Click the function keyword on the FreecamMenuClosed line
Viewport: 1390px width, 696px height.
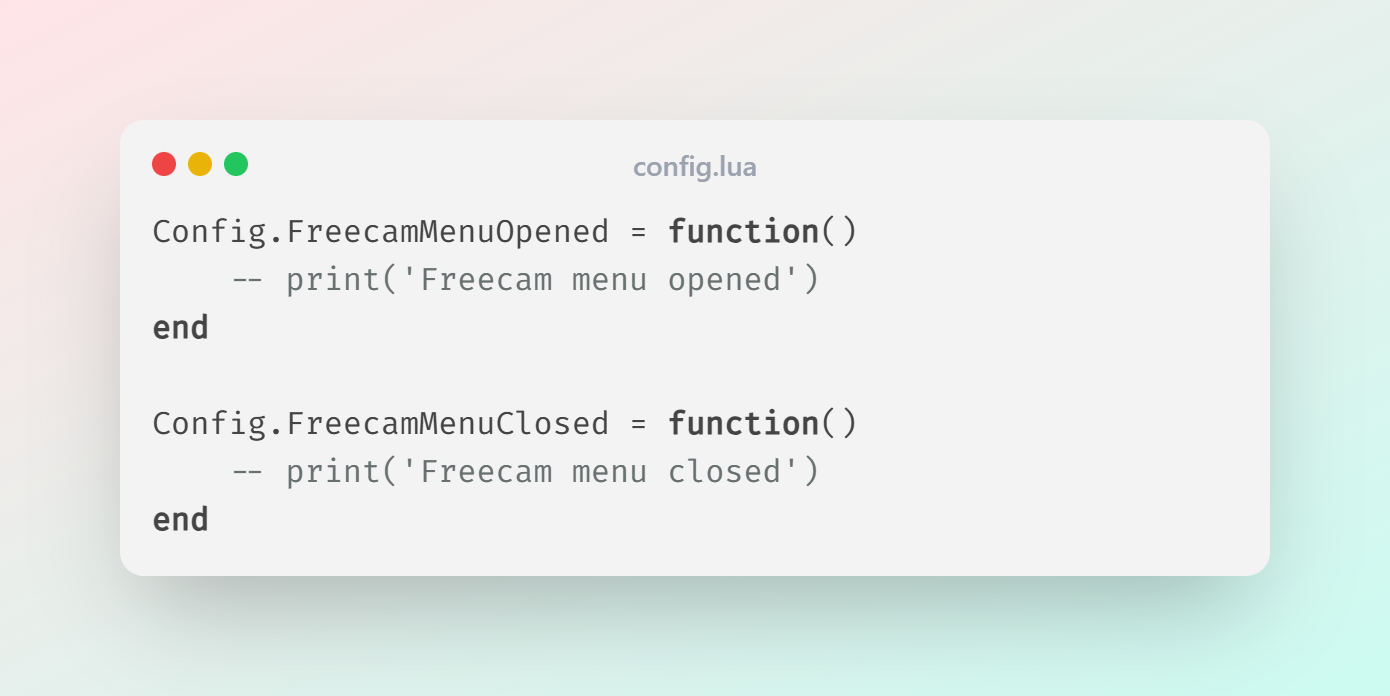(744, 424)
